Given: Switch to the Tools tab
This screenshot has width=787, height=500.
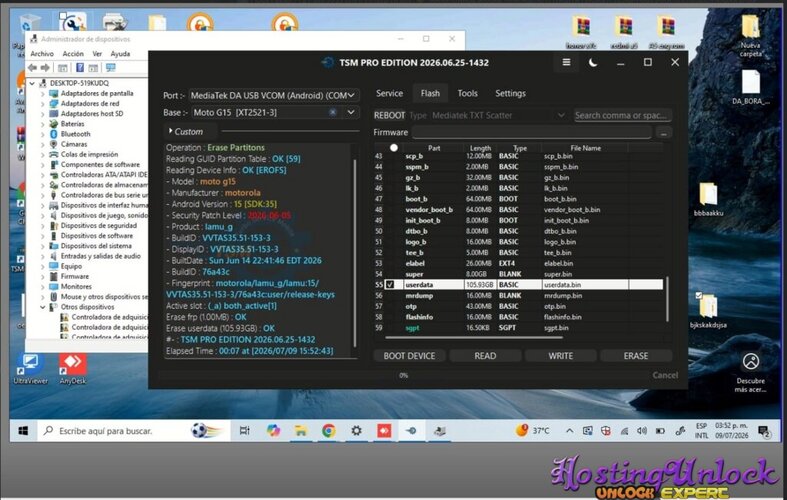Looking at the screenshot, I should pyautogui.click(x=467, y=93).
